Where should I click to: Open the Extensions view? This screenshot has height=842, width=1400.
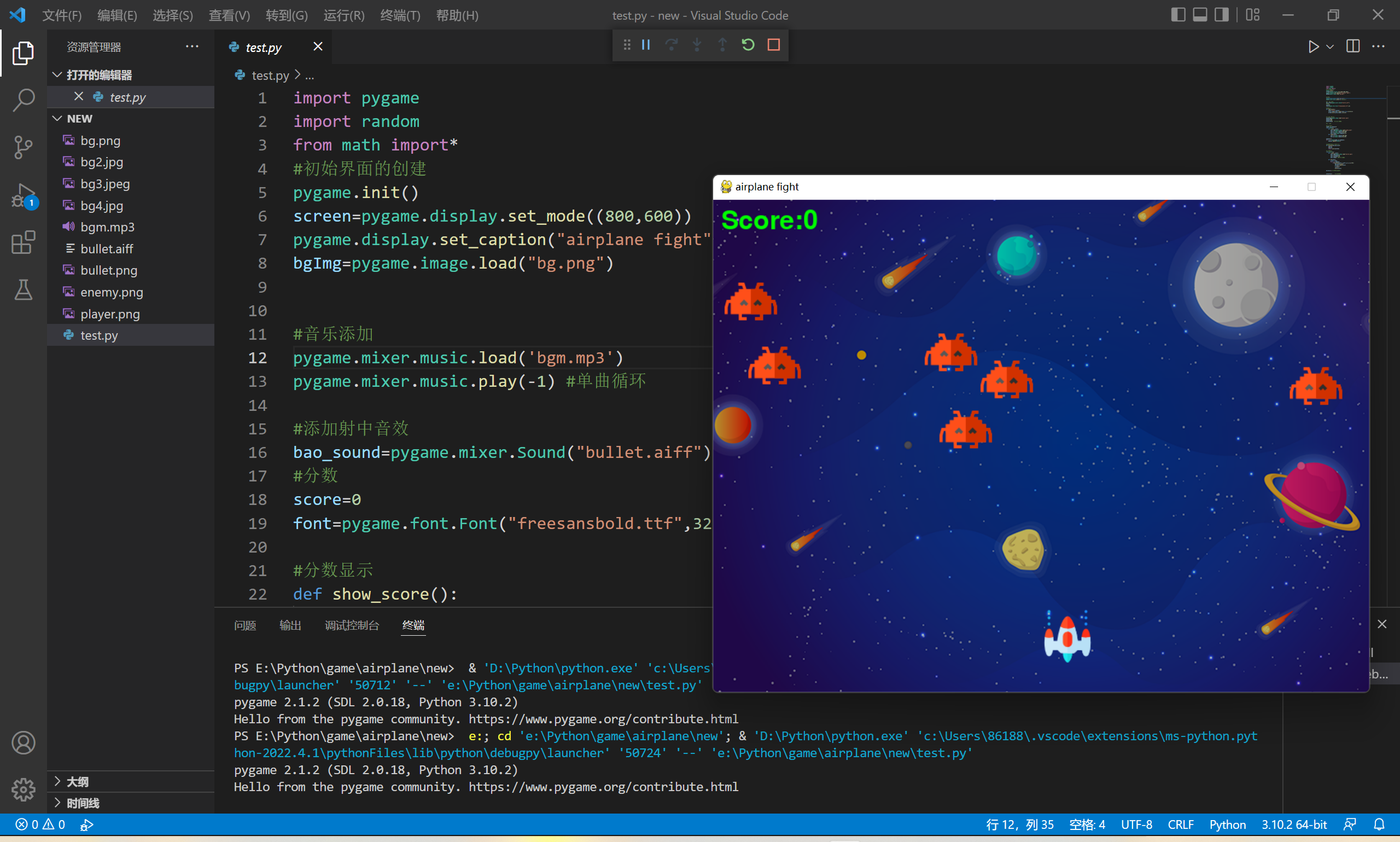(24, 242)
